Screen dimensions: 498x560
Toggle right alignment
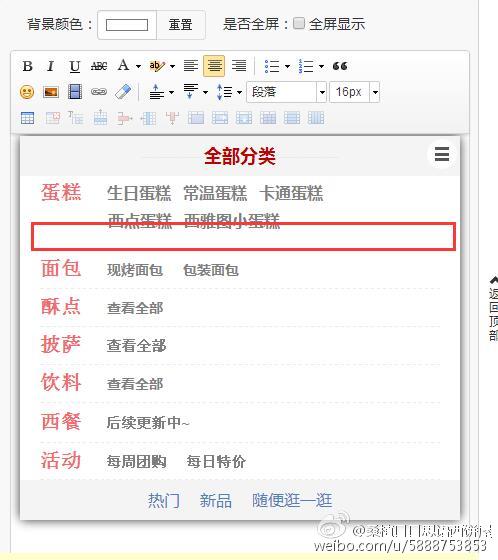click(239, 66)
